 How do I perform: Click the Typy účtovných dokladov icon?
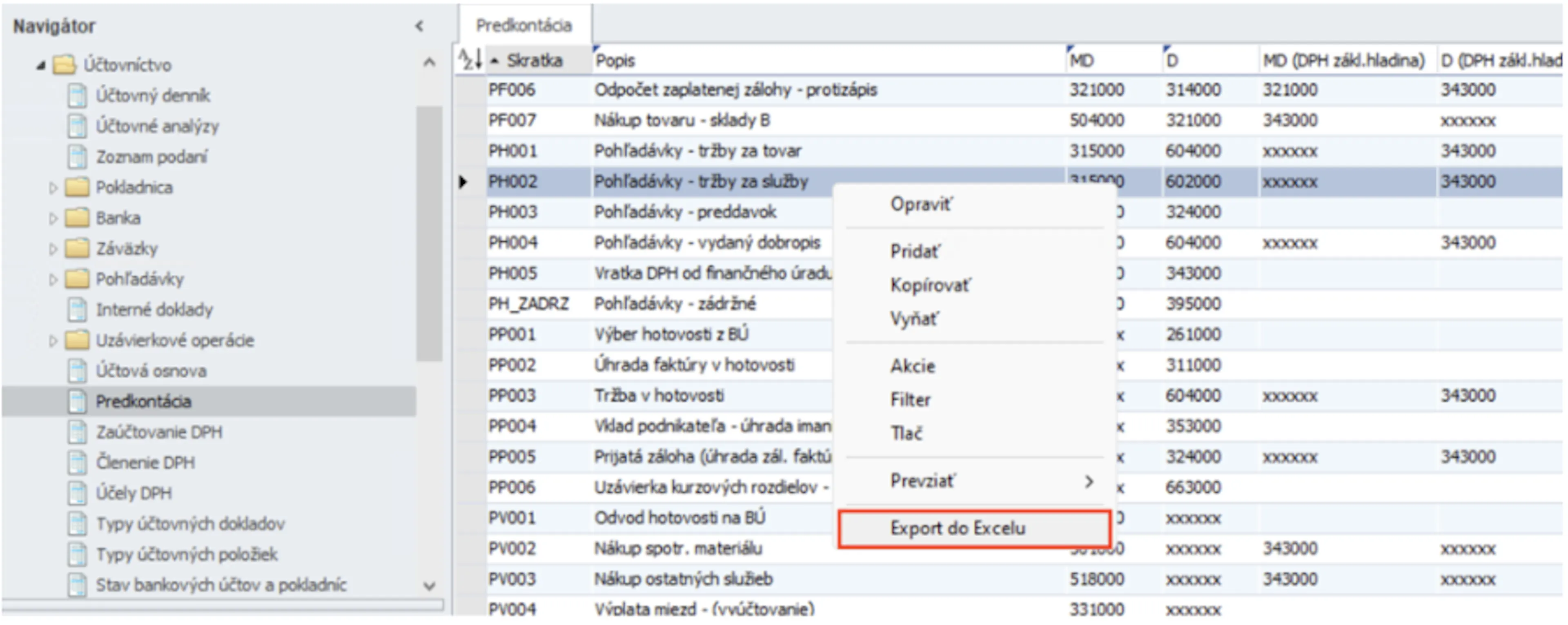(77, 523)
